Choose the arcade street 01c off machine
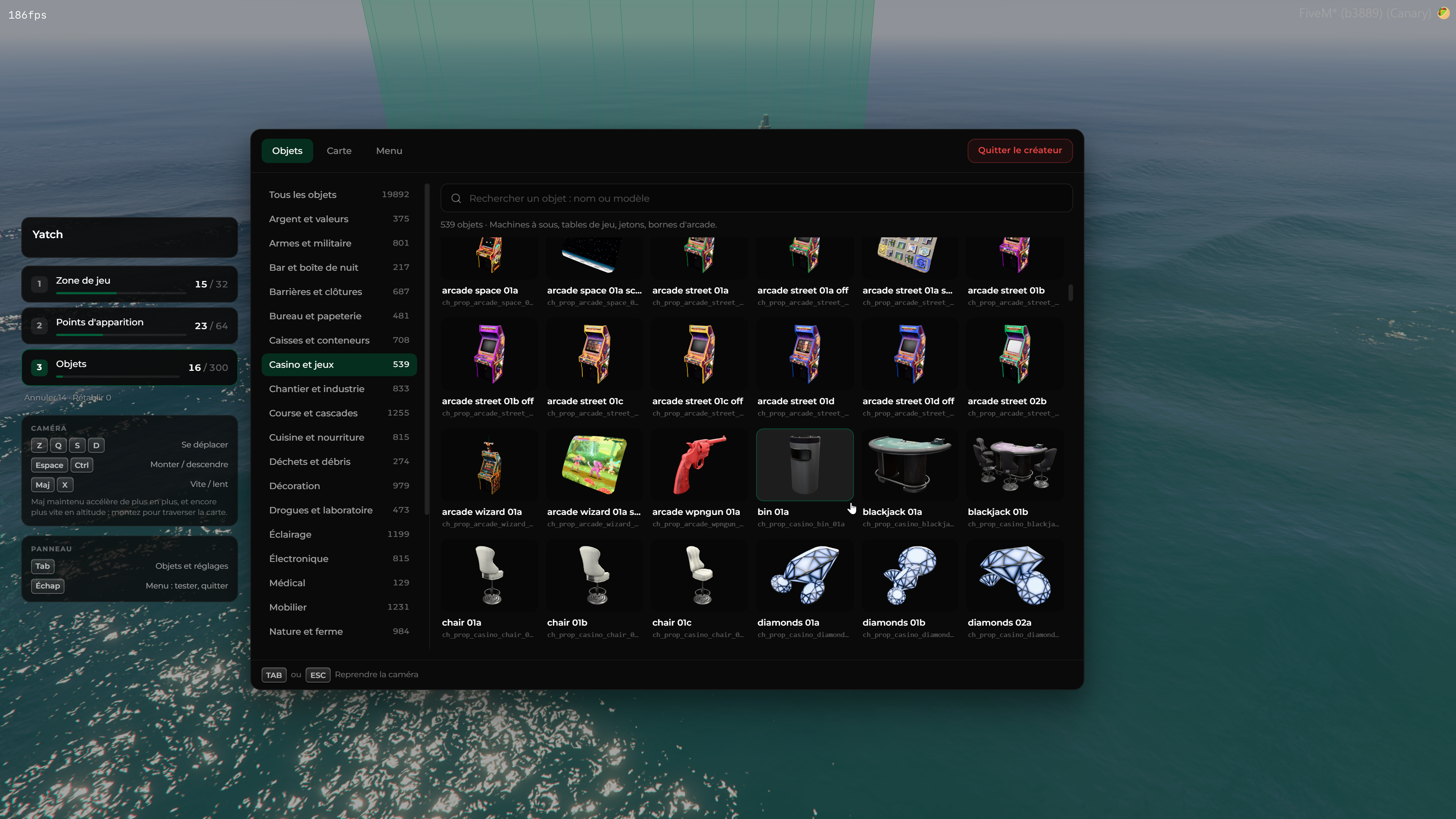 click(699, 354)
